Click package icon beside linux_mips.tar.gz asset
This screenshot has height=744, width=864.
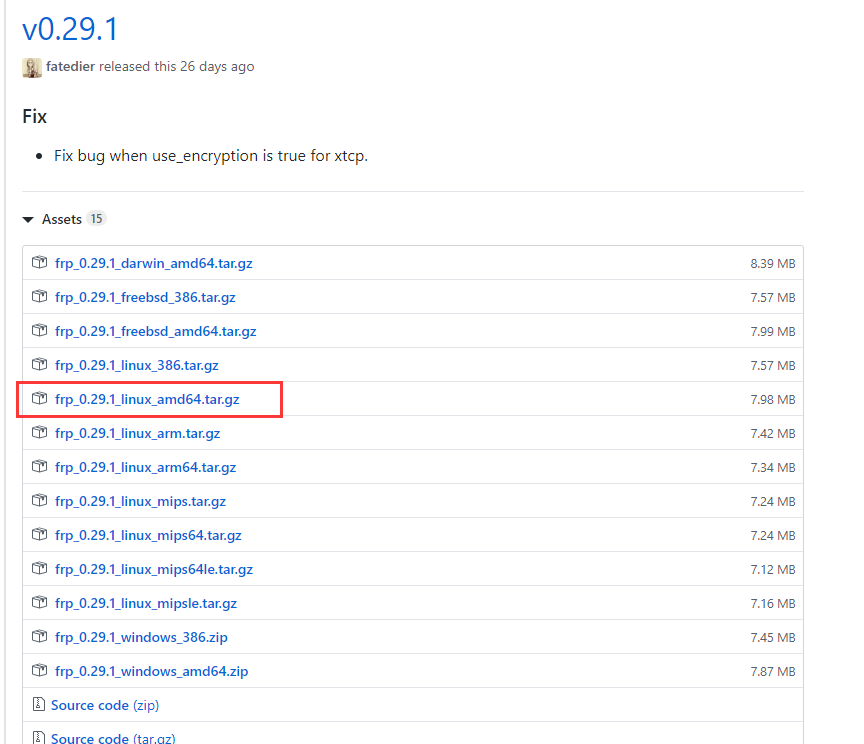(x=40, y=500)
